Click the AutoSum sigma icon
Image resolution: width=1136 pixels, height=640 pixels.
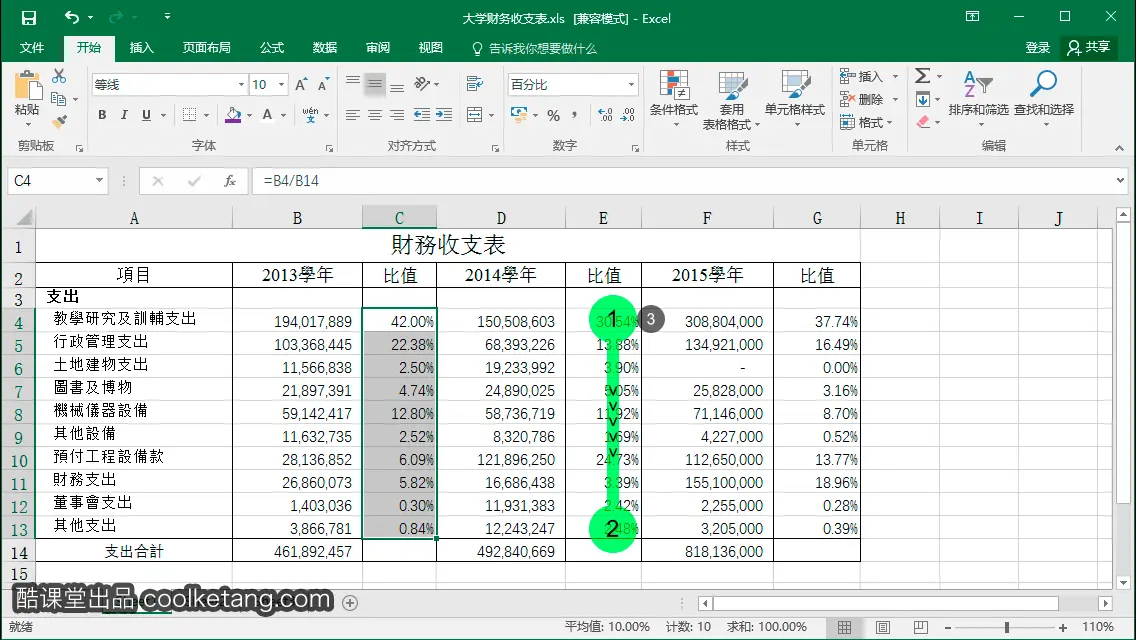[x=922, y=75]
